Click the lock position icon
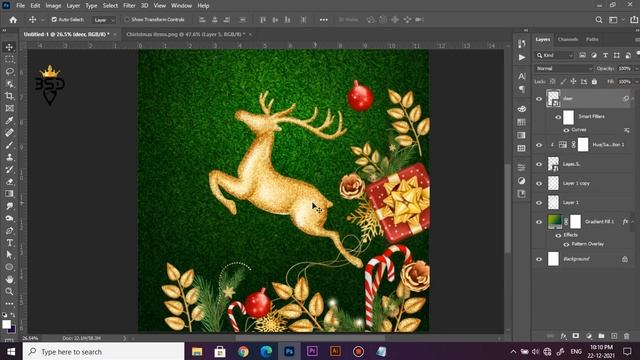Viewport: 640px width, 360px height. pos(573,82)
